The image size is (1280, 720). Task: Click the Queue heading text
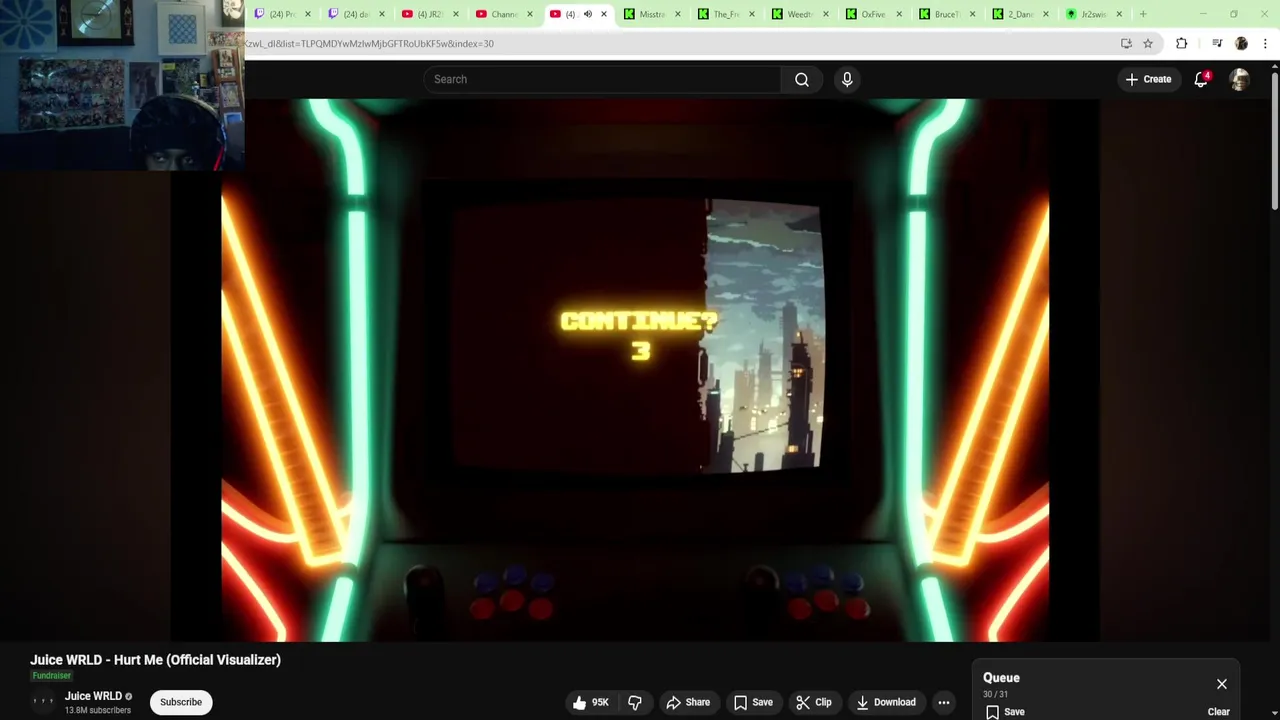1001,678
